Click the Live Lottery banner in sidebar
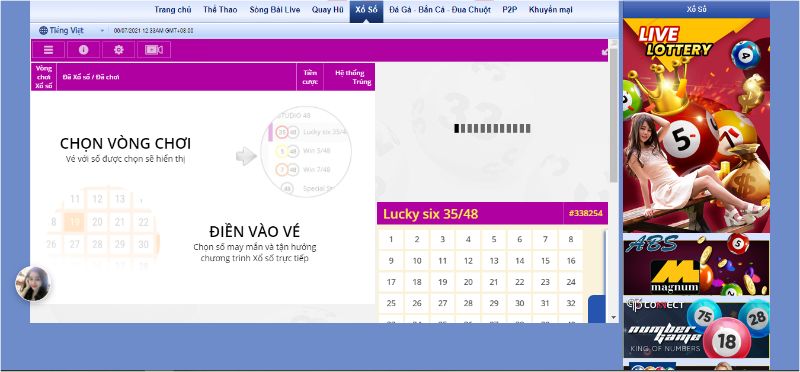The height and width of the screenshot is (372, 800). click(696, 125)
